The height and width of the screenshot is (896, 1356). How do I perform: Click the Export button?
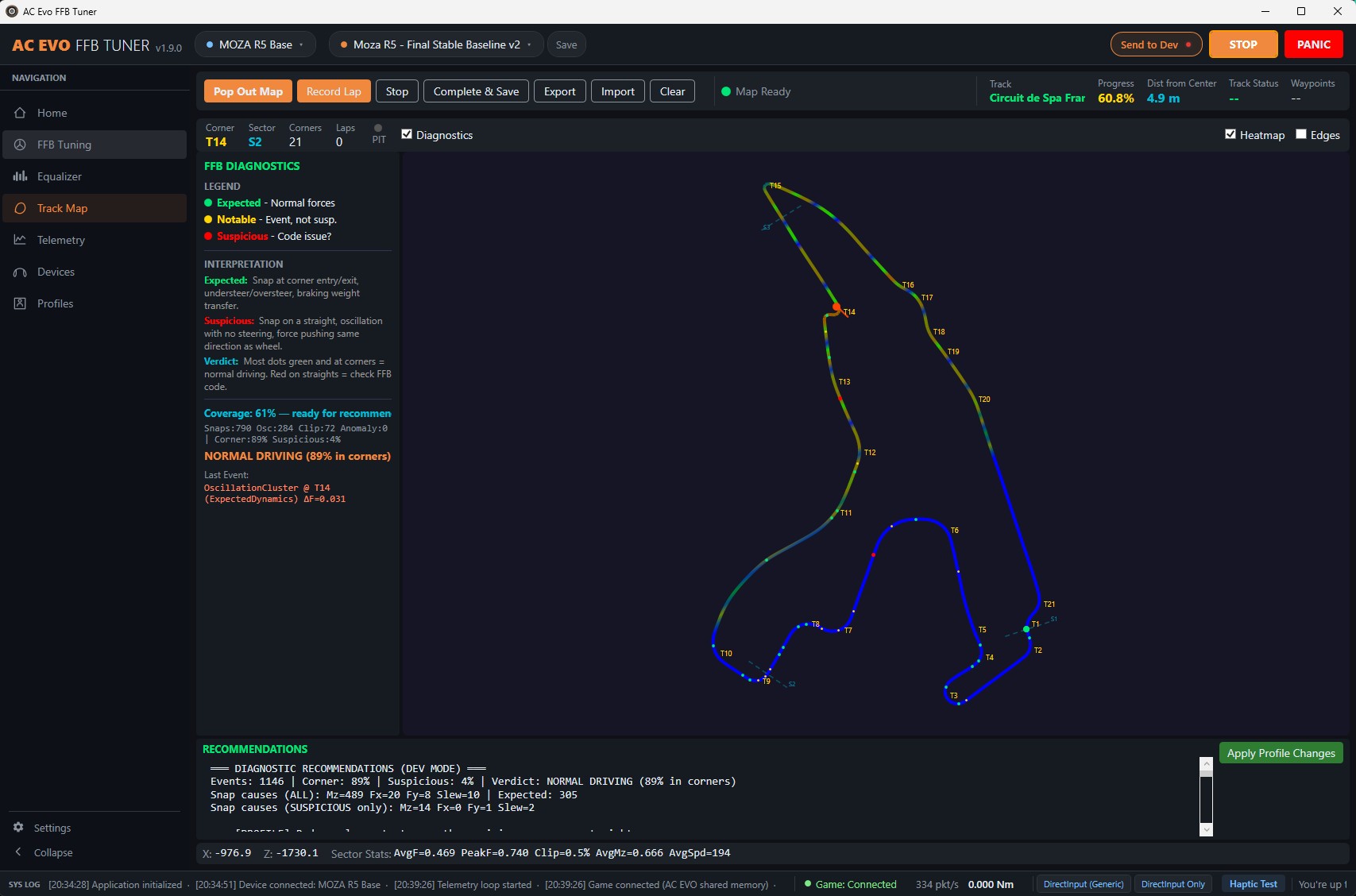click(560, 91)
